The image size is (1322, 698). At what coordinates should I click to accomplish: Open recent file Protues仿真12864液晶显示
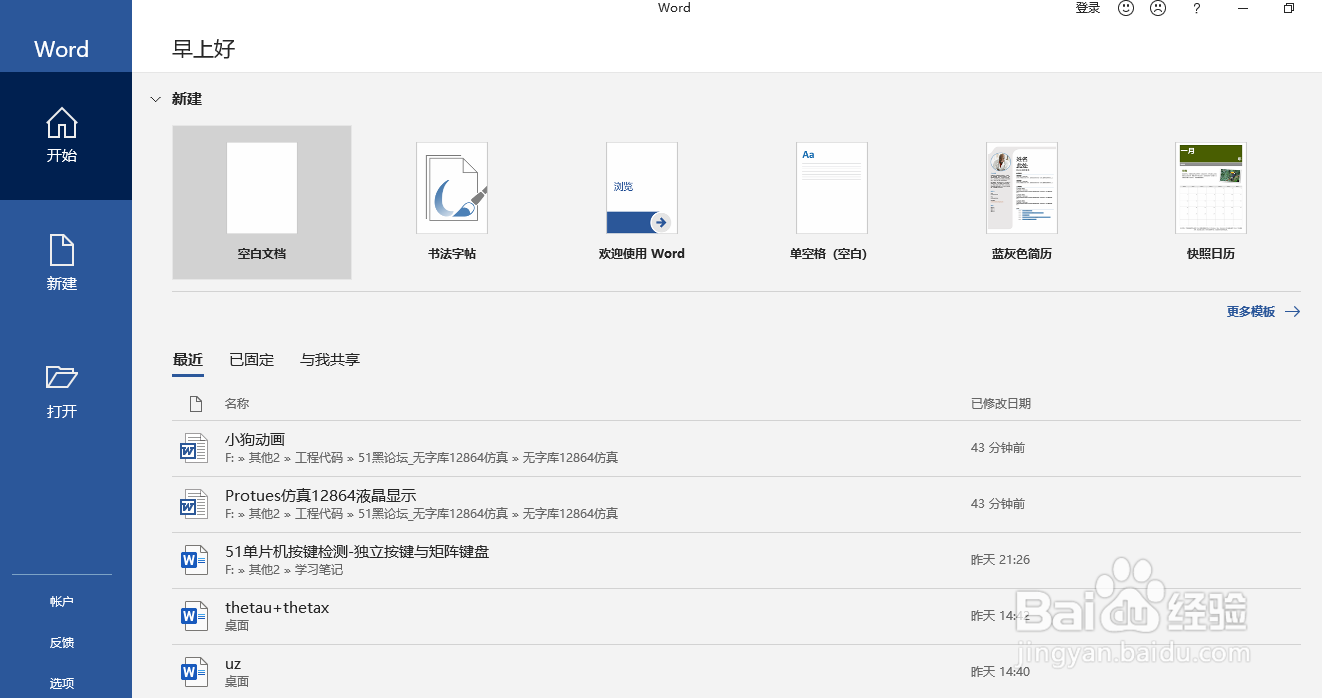tap(320, 495)
